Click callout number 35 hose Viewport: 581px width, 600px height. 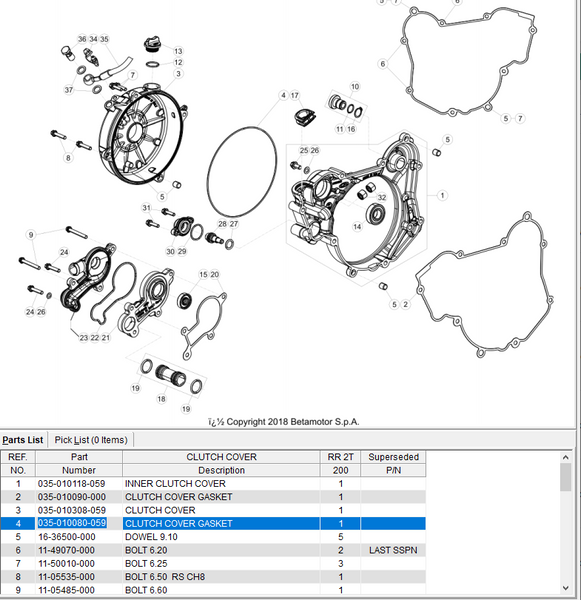[x=104, y=39]
